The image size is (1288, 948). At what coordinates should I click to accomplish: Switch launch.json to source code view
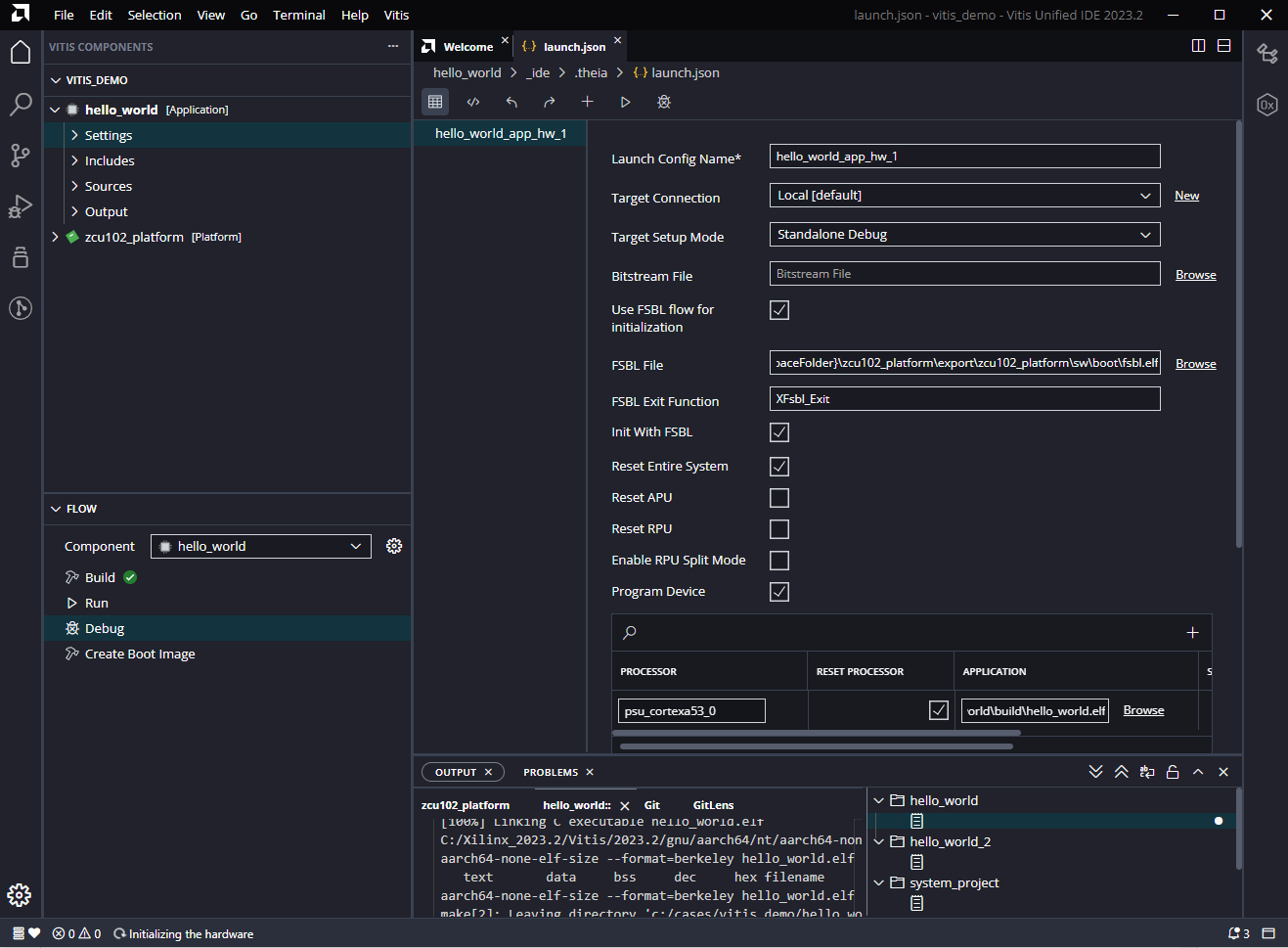pos(473,102)
